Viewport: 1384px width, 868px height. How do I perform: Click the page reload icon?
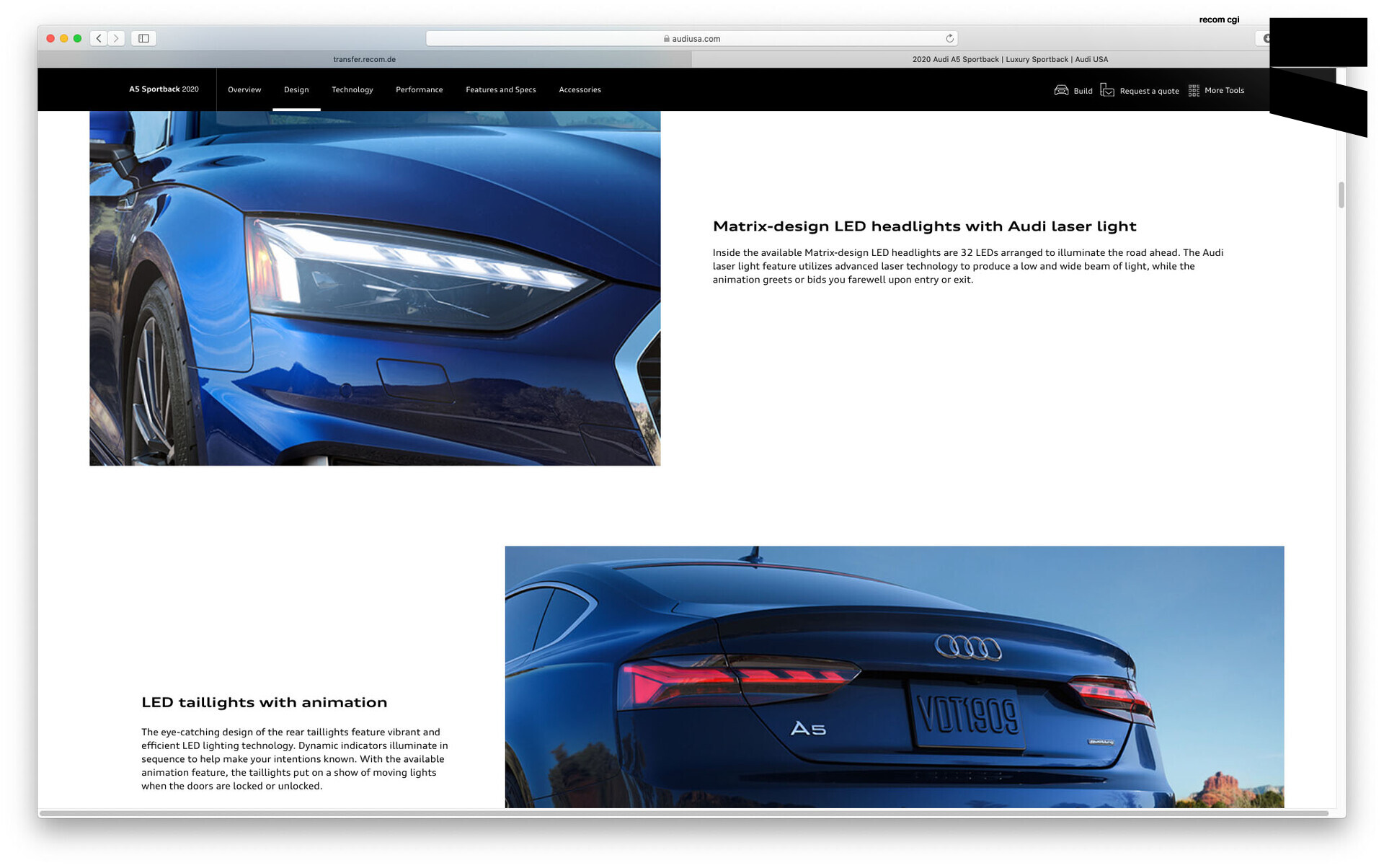949,38
